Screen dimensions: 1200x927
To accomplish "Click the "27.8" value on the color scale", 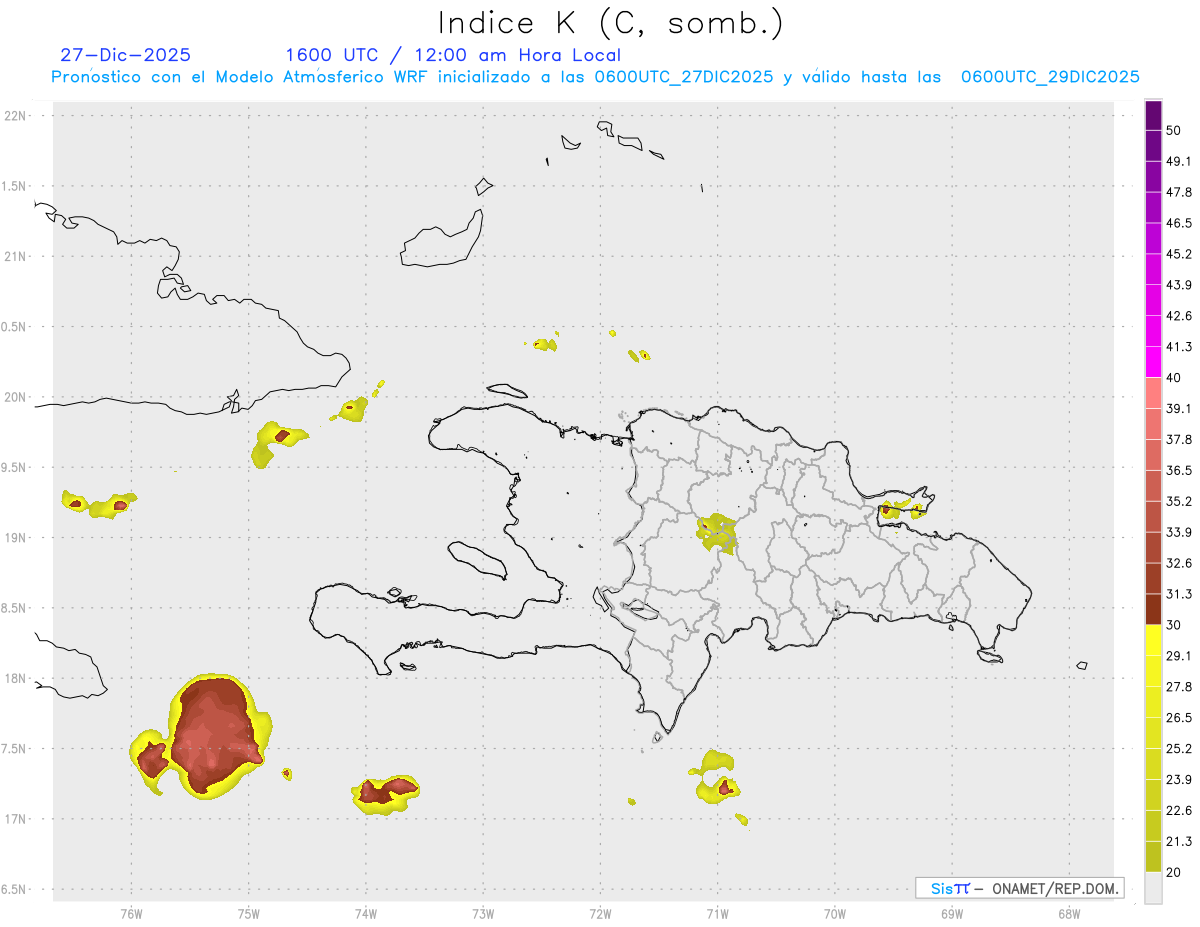I will tap(1179, 687).
